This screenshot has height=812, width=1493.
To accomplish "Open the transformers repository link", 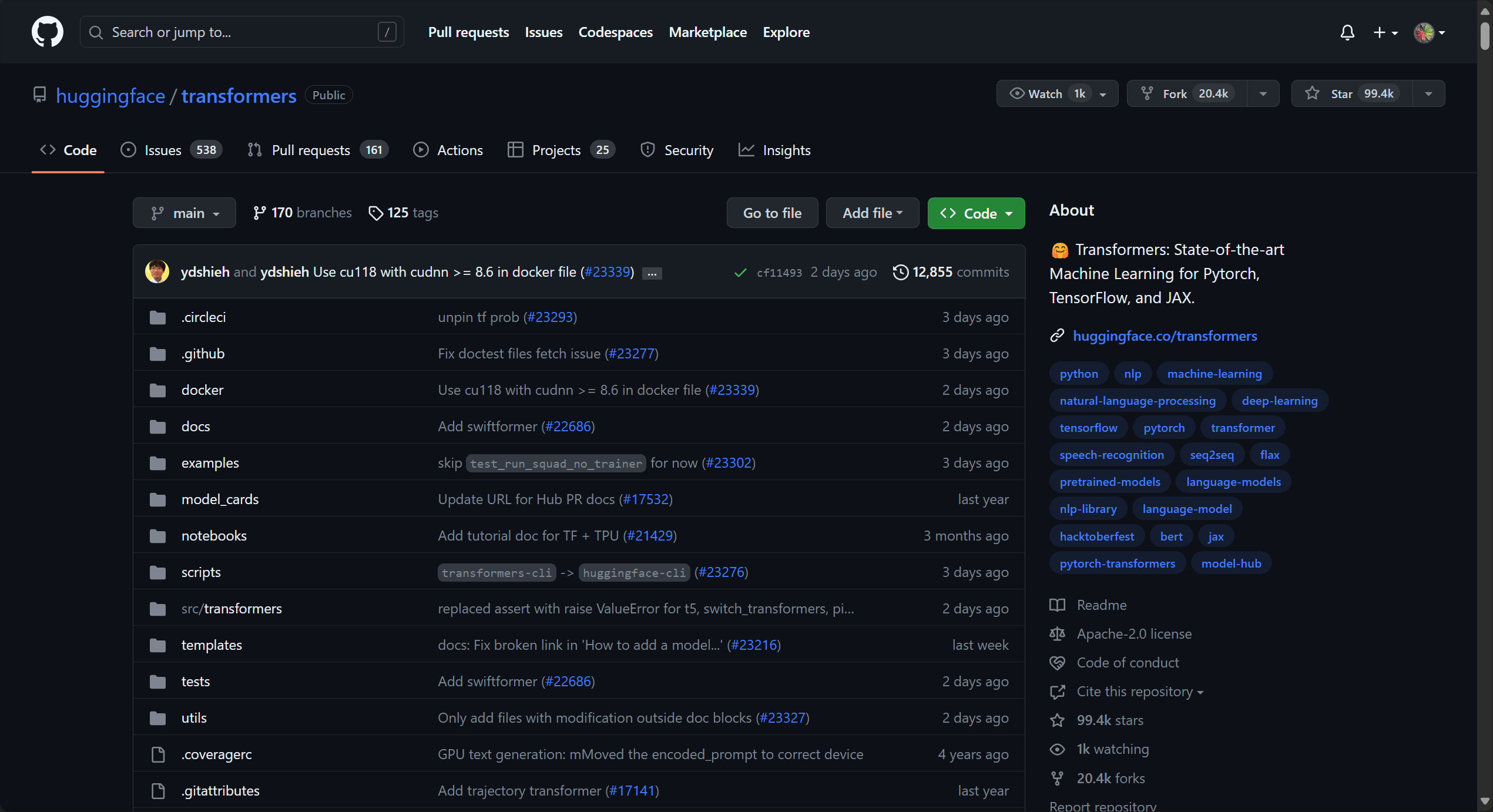I will [239, 95].
